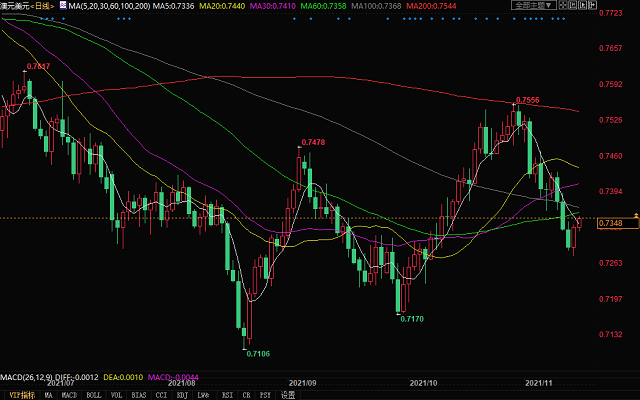Image resolution: width=640 pixels, height=400 pixels.
Task: Select the BOLL indicator tab
Action: pyautogui.click(x=96, y=394)
